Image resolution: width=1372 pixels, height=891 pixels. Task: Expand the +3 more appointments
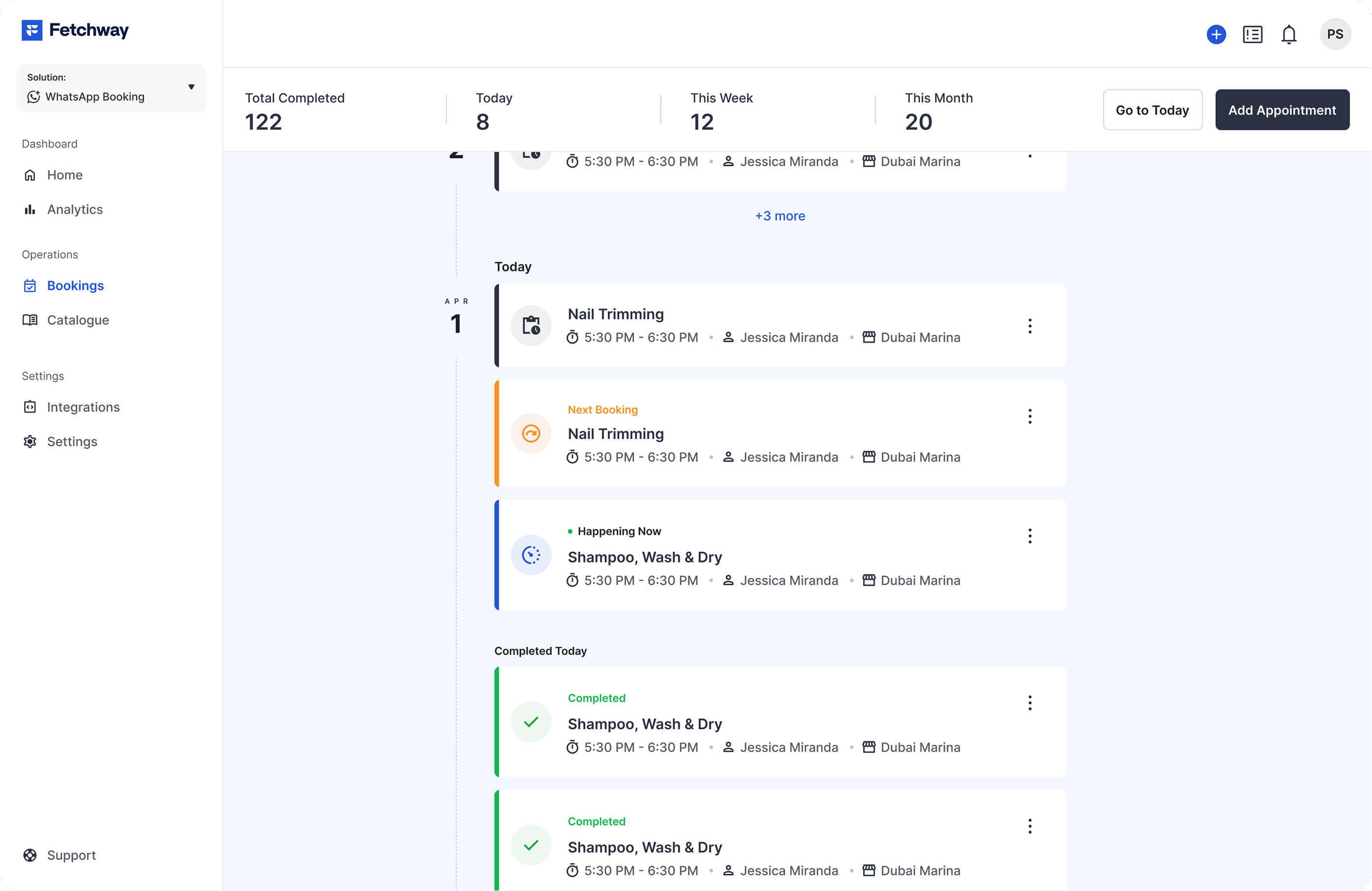(x=779, y=216)
